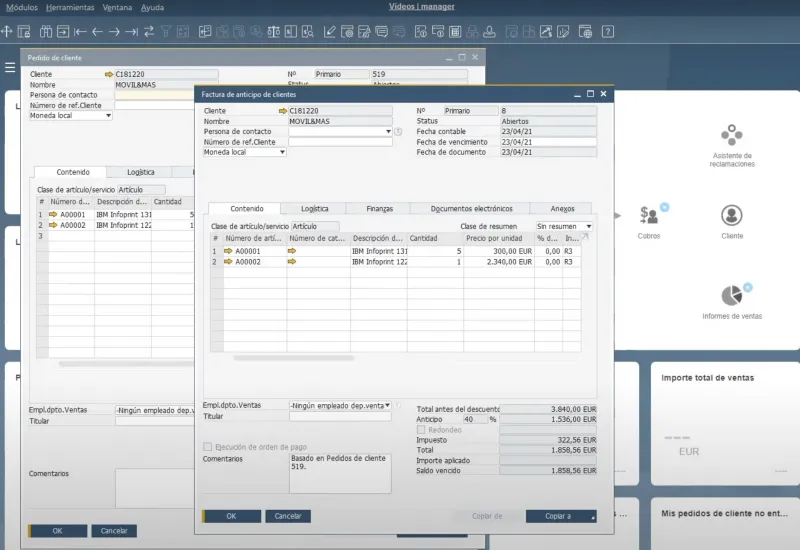The width and height of the screenshot is (800, 550).
Task: Click the chart with pencil toolbar icon
Action: [x=563, y=32]
